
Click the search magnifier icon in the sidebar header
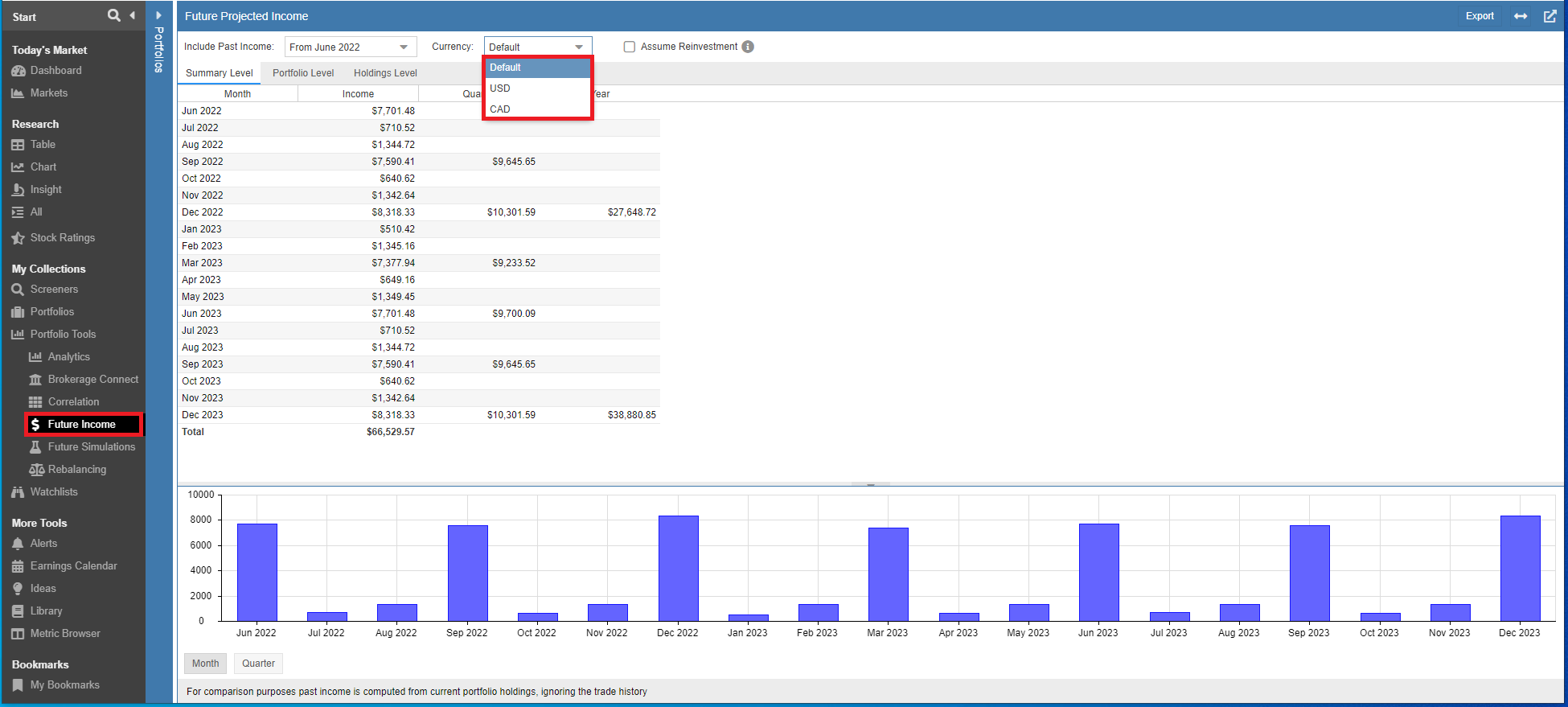pos(114,15)
